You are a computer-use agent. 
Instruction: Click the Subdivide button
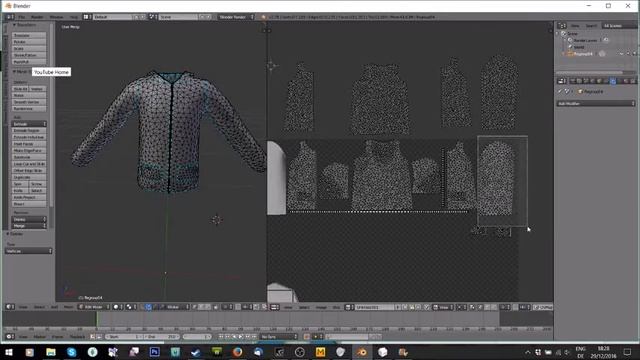pyautogui.click(x=29, y=157)
